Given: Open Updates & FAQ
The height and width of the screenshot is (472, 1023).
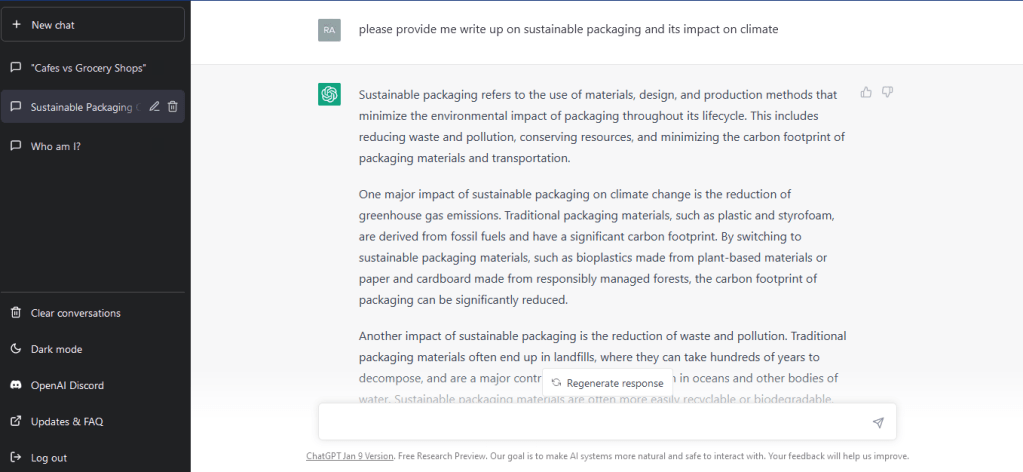Looking at the screenshot, I should tap(66, 421).
